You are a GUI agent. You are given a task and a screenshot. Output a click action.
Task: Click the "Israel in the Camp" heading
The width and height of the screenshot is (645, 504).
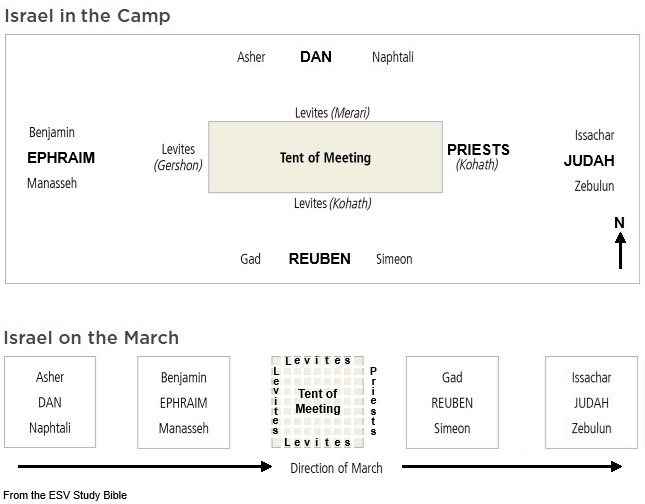pos(87,16)
